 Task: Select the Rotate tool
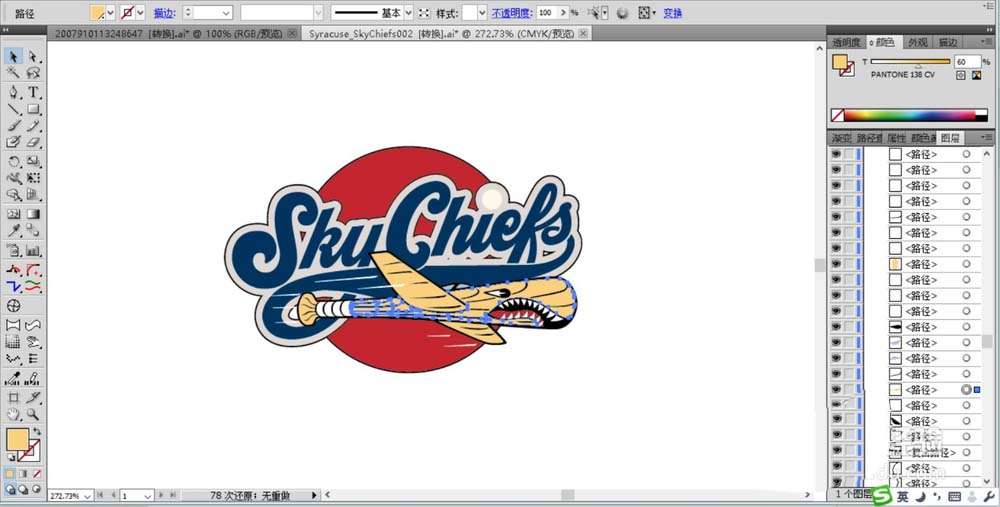point(13,162)
